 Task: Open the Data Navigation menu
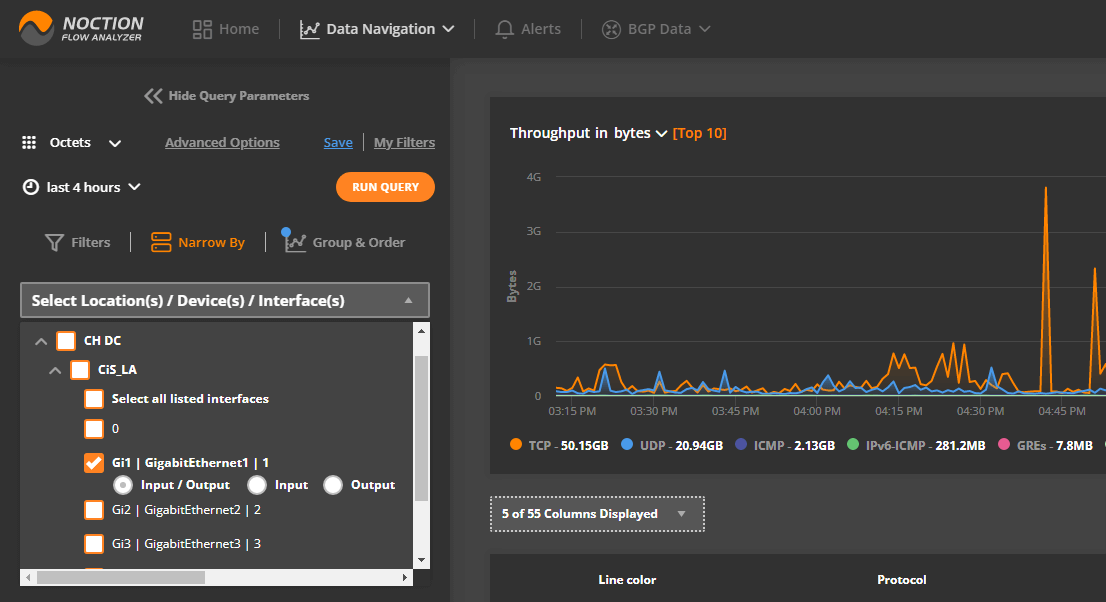377,29
